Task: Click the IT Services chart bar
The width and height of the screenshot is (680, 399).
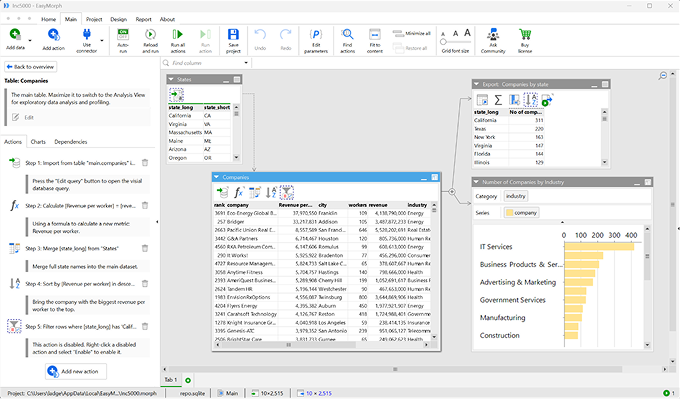Action: 599,247
